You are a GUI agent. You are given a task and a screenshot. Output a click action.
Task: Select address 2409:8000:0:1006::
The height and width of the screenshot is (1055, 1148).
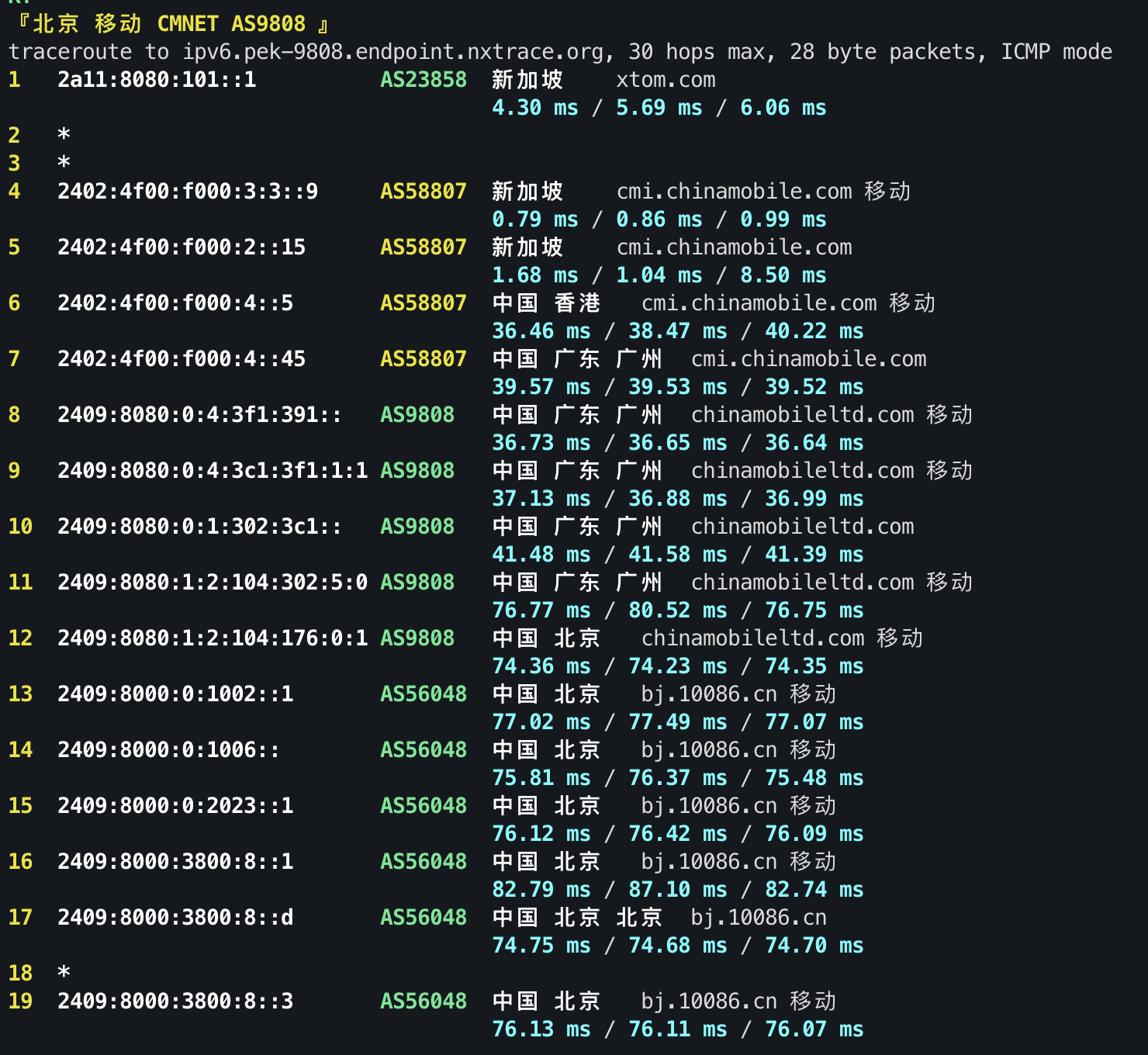click(168, 750)
